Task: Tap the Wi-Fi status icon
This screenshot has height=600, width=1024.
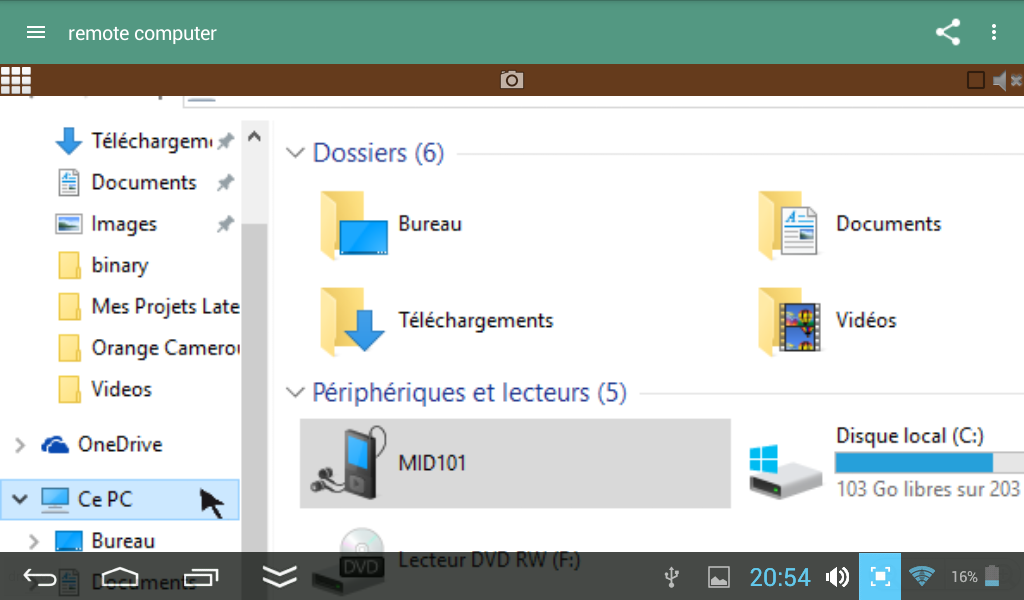Action: tap(922, 576)
